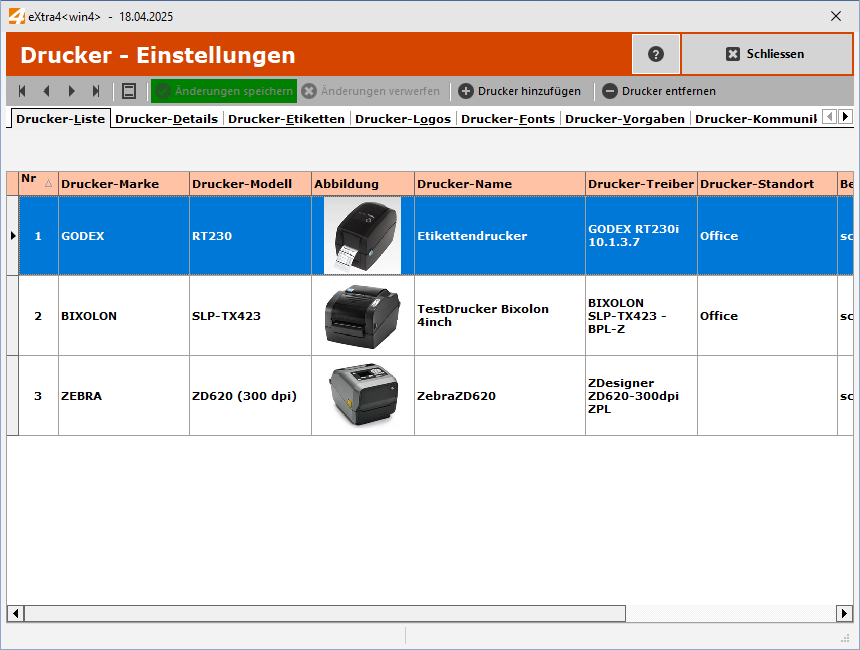860x650 pixels.
Task: Open the Drucker-Logos tab
Action: [403, 117]
